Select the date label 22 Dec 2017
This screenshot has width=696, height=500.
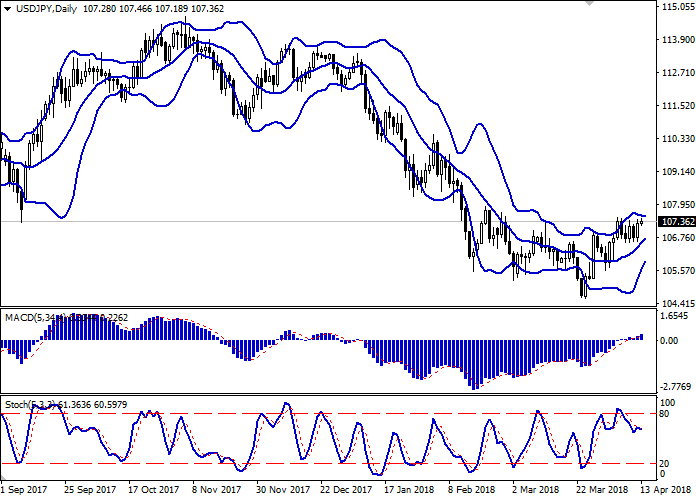(x=346, y=490)
